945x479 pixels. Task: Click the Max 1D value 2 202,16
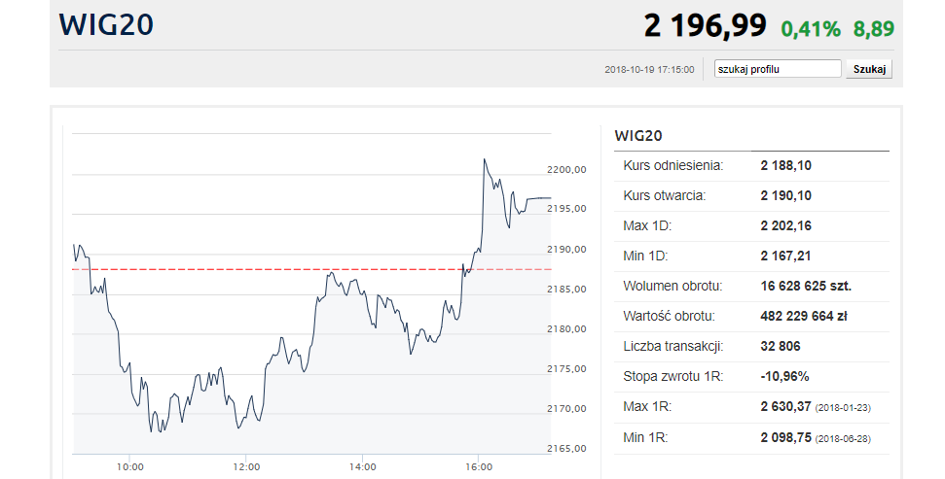(786, 226)
